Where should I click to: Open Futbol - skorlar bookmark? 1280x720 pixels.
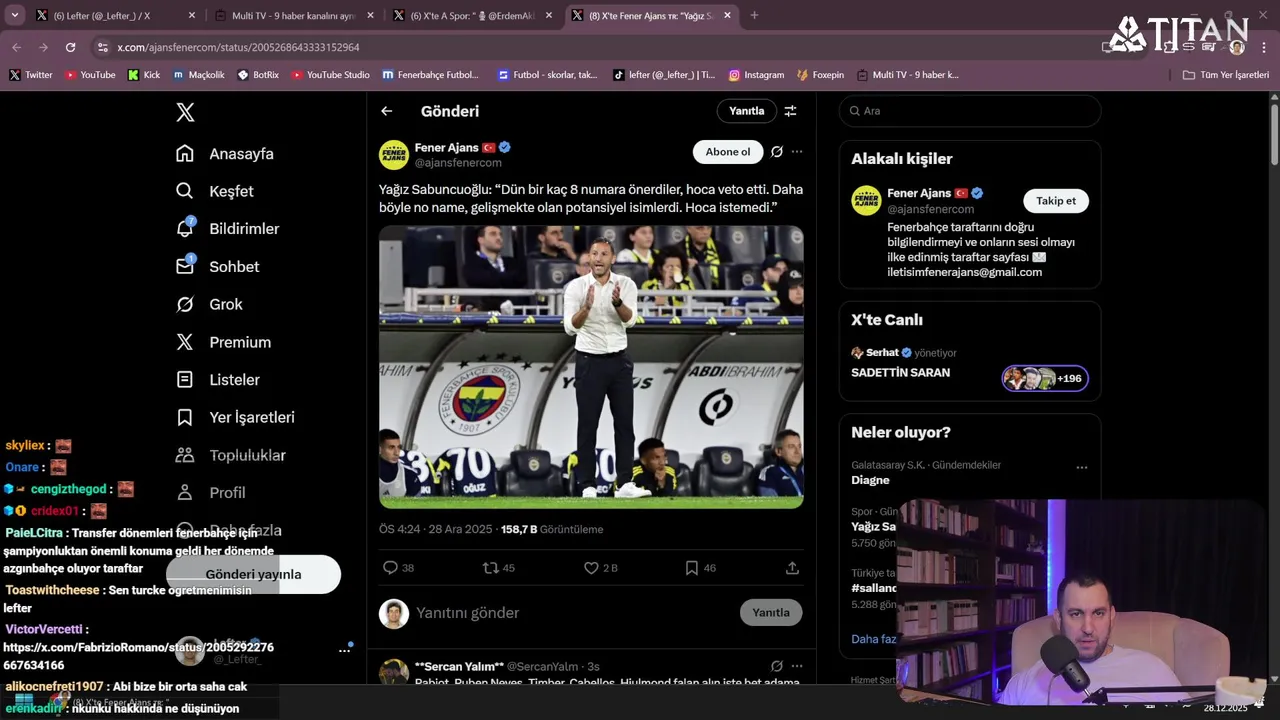[x=547, y=75]
